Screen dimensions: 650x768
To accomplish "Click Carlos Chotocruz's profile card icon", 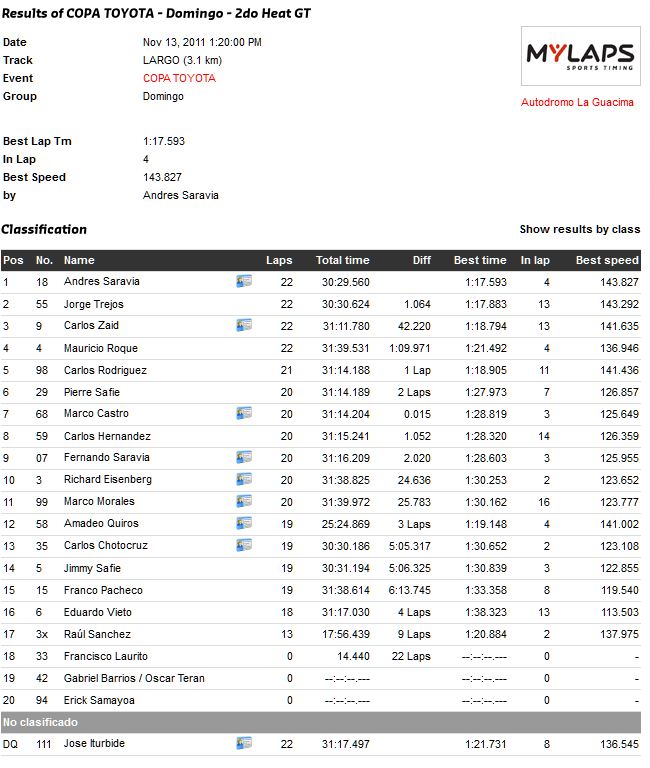I will [244, 546].
